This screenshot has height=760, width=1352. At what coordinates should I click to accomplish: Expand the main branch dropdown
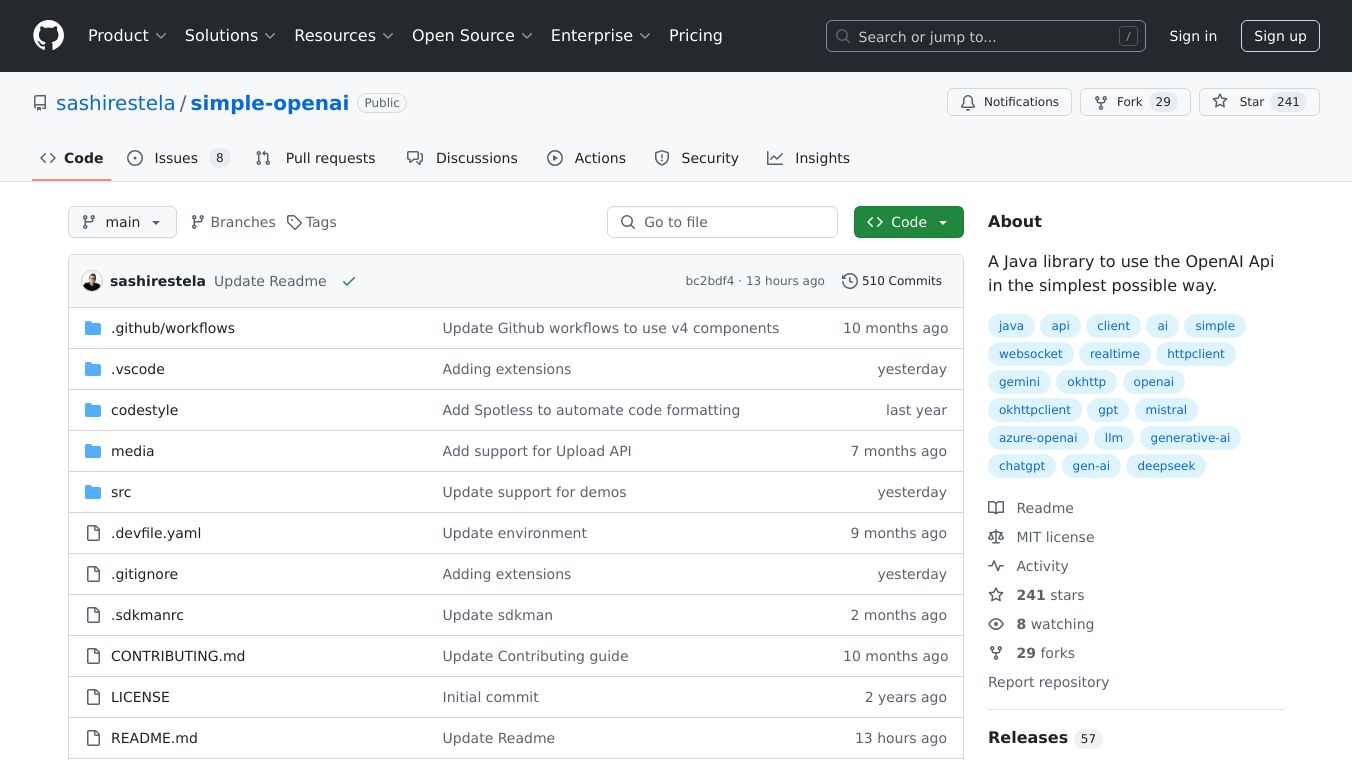tap(122, 222)
